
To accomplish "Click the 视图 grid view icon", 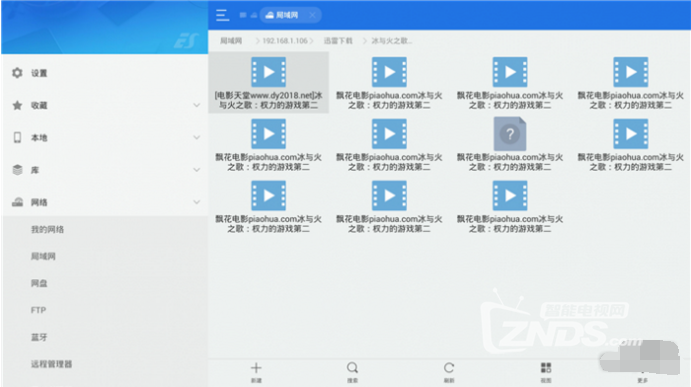I will pyautogui.click(x=546, y=368).
